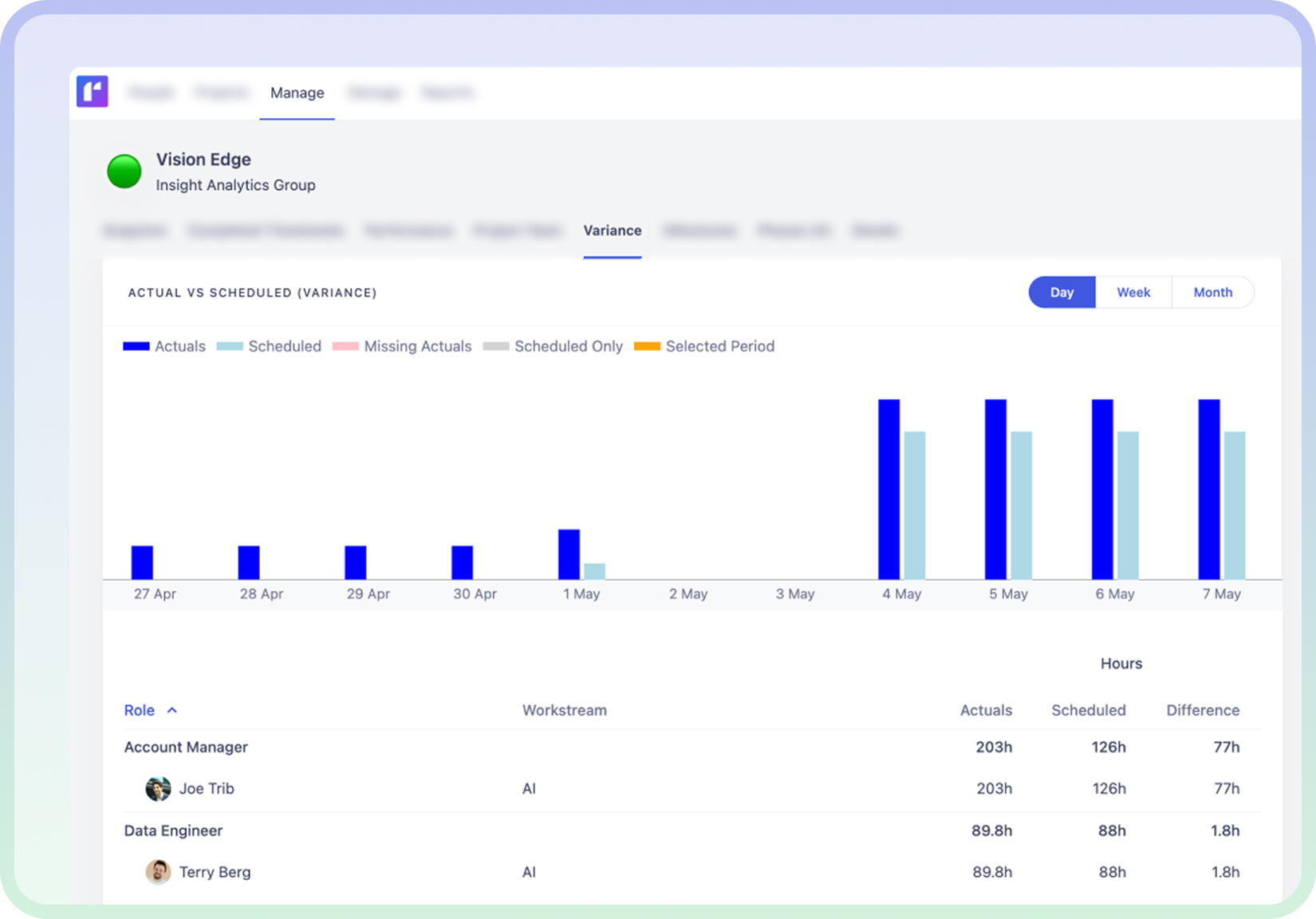Click the Actuals legend swatch
This screenshot has width=1316, height=919.
coord(136,346)
